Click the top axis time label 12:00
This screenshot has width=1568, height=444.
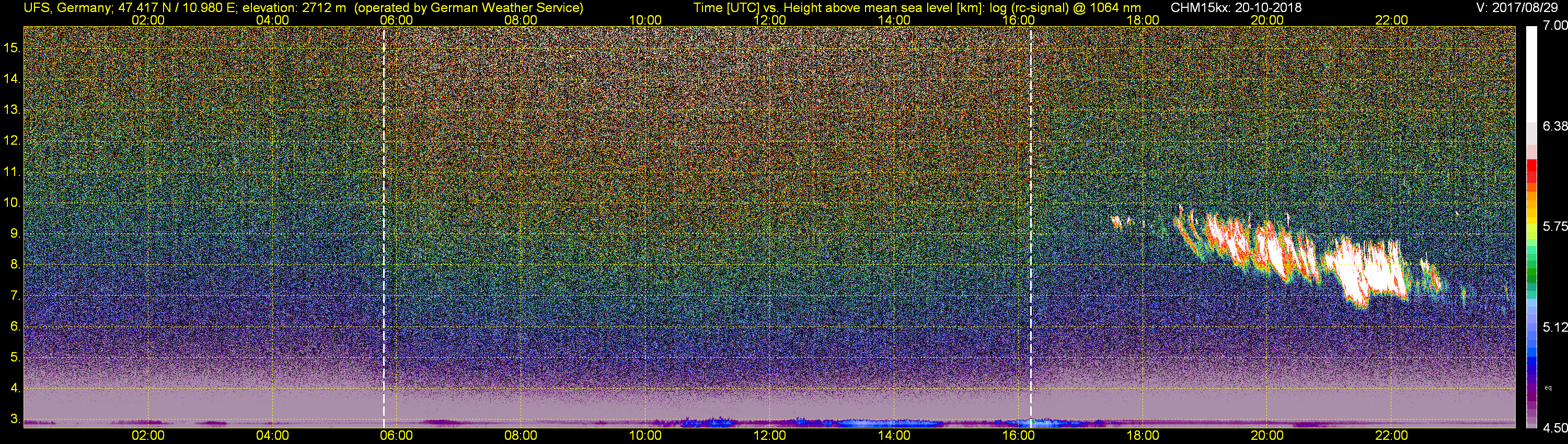[x=769, y=20]
